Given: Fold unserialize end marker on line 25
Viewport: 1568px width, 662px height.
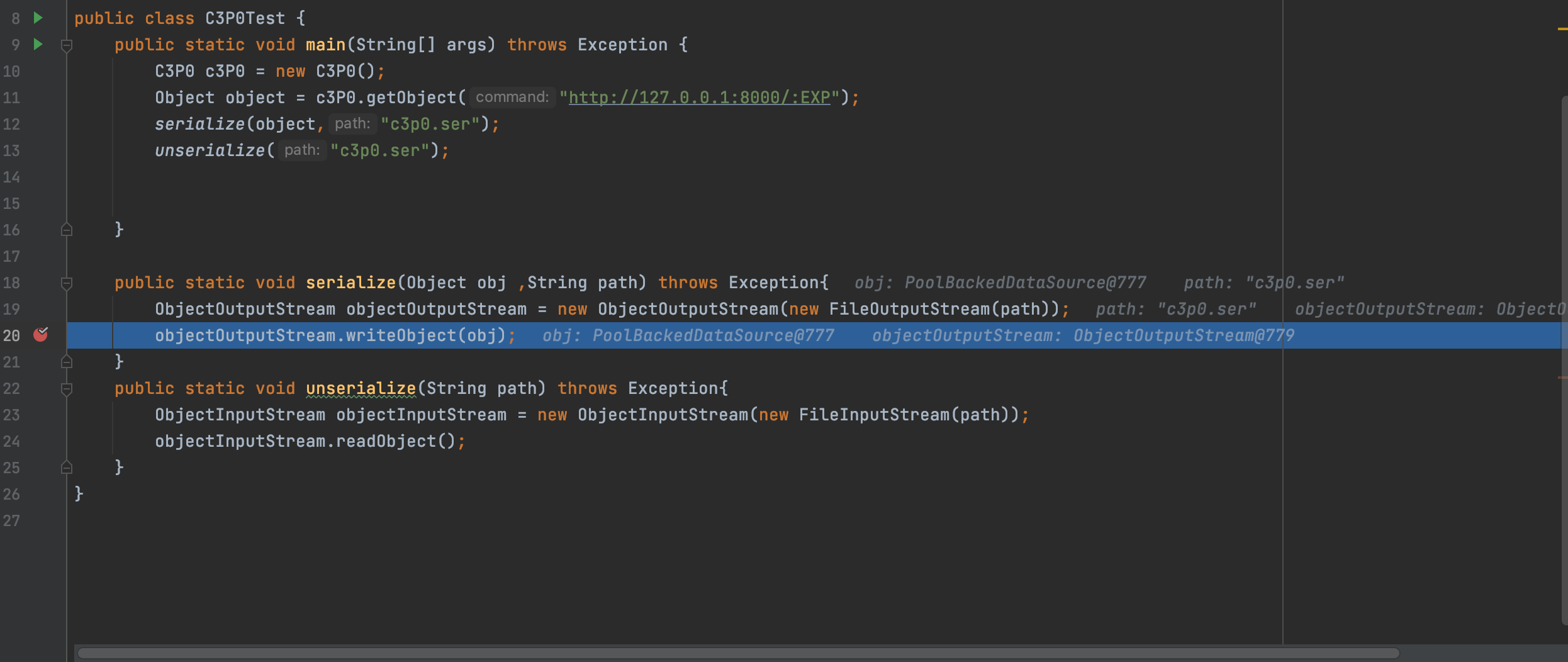Looking at the screenshot, I should tap(67, 468).
